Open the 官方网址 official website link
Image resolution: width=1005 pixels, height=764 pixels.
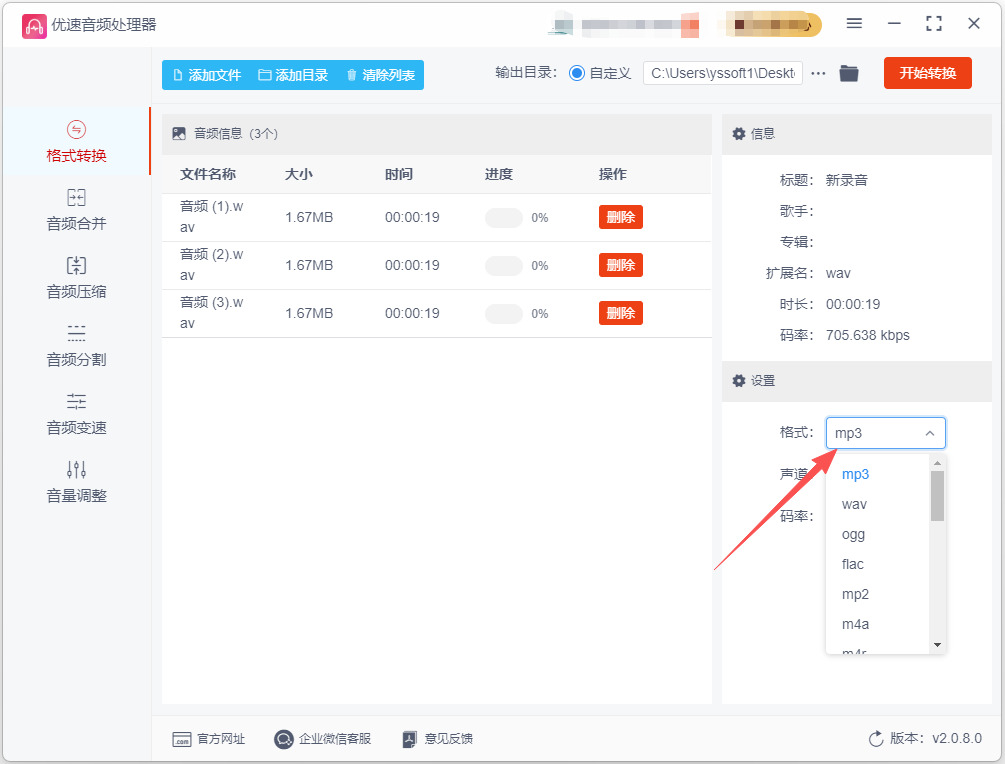[x=209, y=739]
